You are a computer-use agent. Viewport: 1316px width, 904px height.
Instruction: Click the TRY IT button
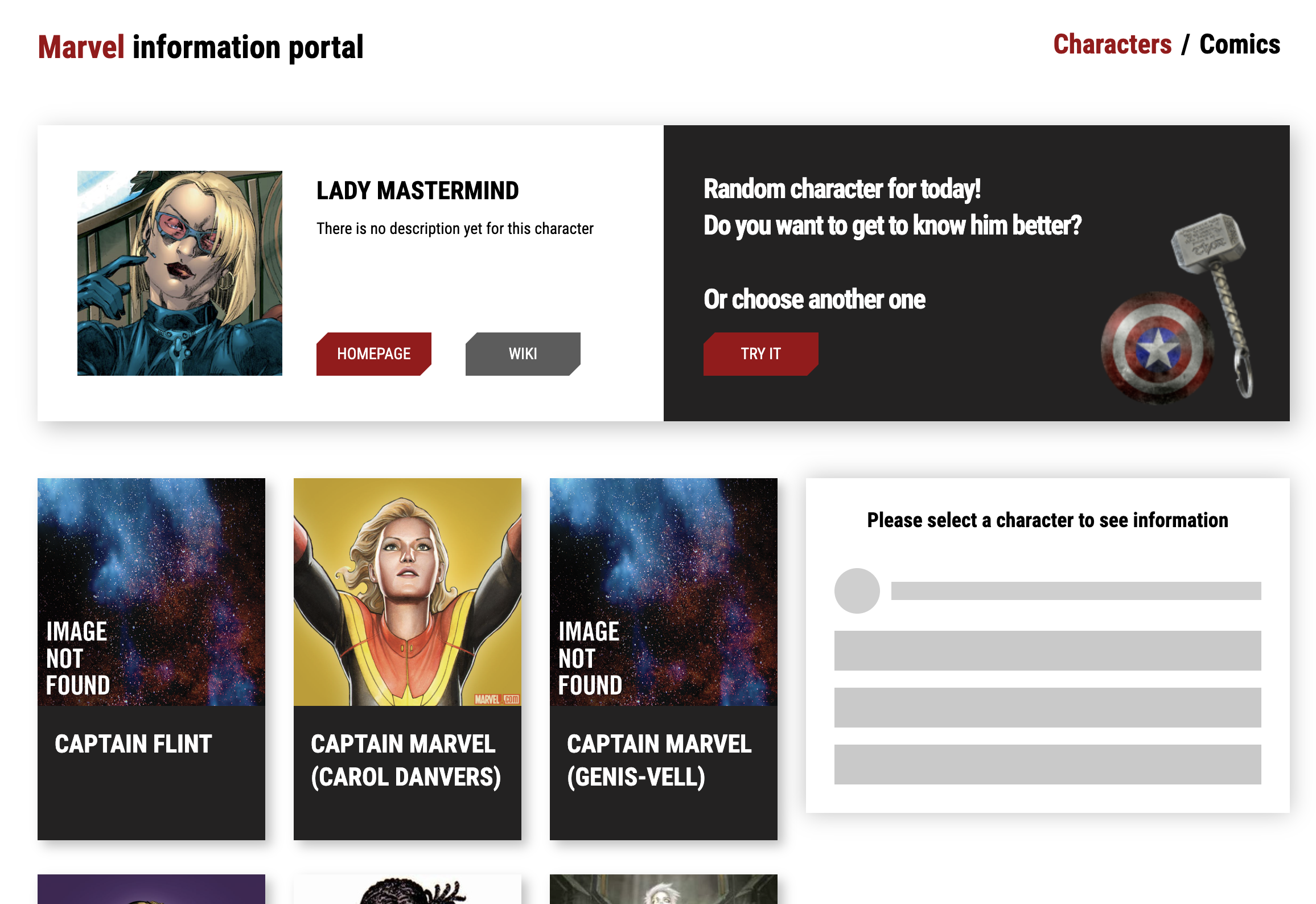tap(761, 354)
